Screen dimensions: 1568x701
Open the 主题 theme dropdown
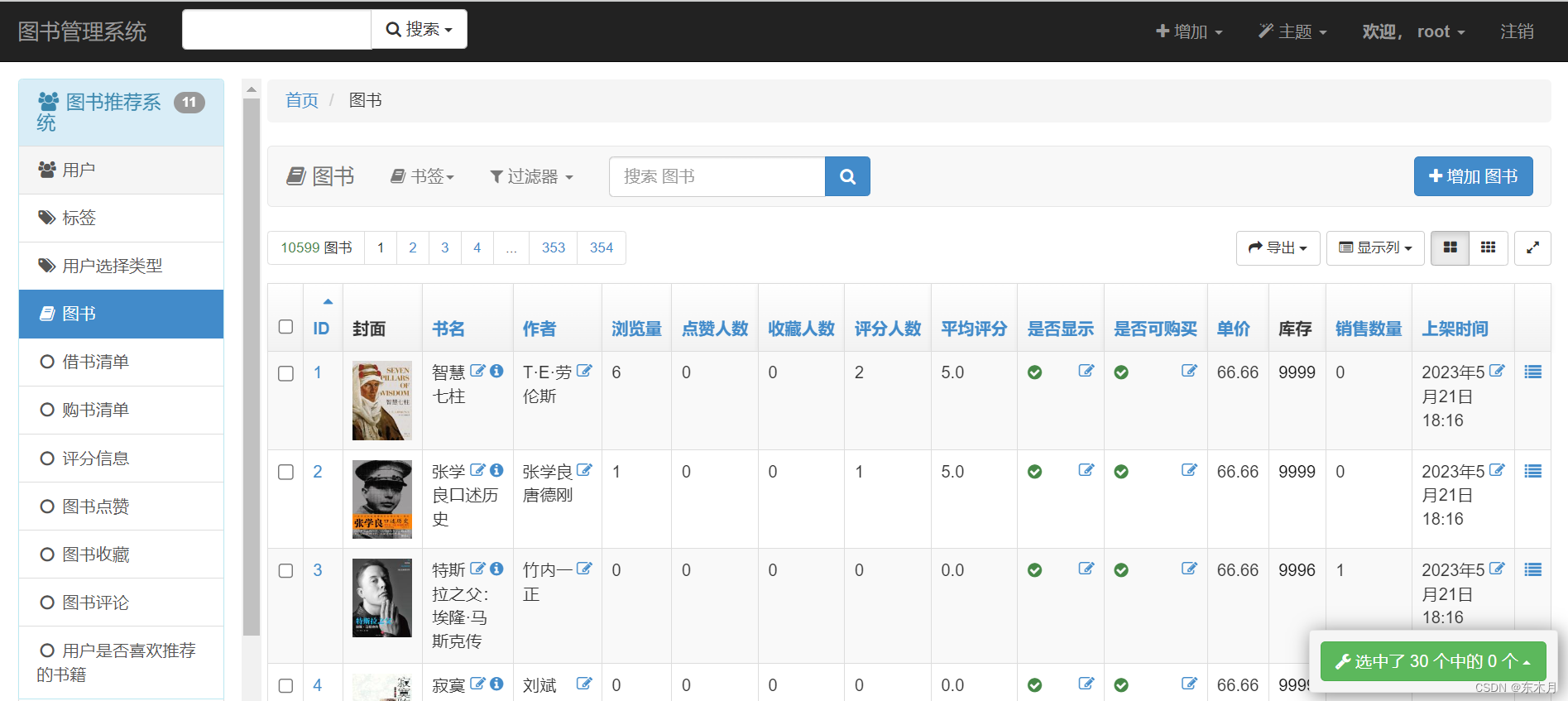tap(1292, 31)
